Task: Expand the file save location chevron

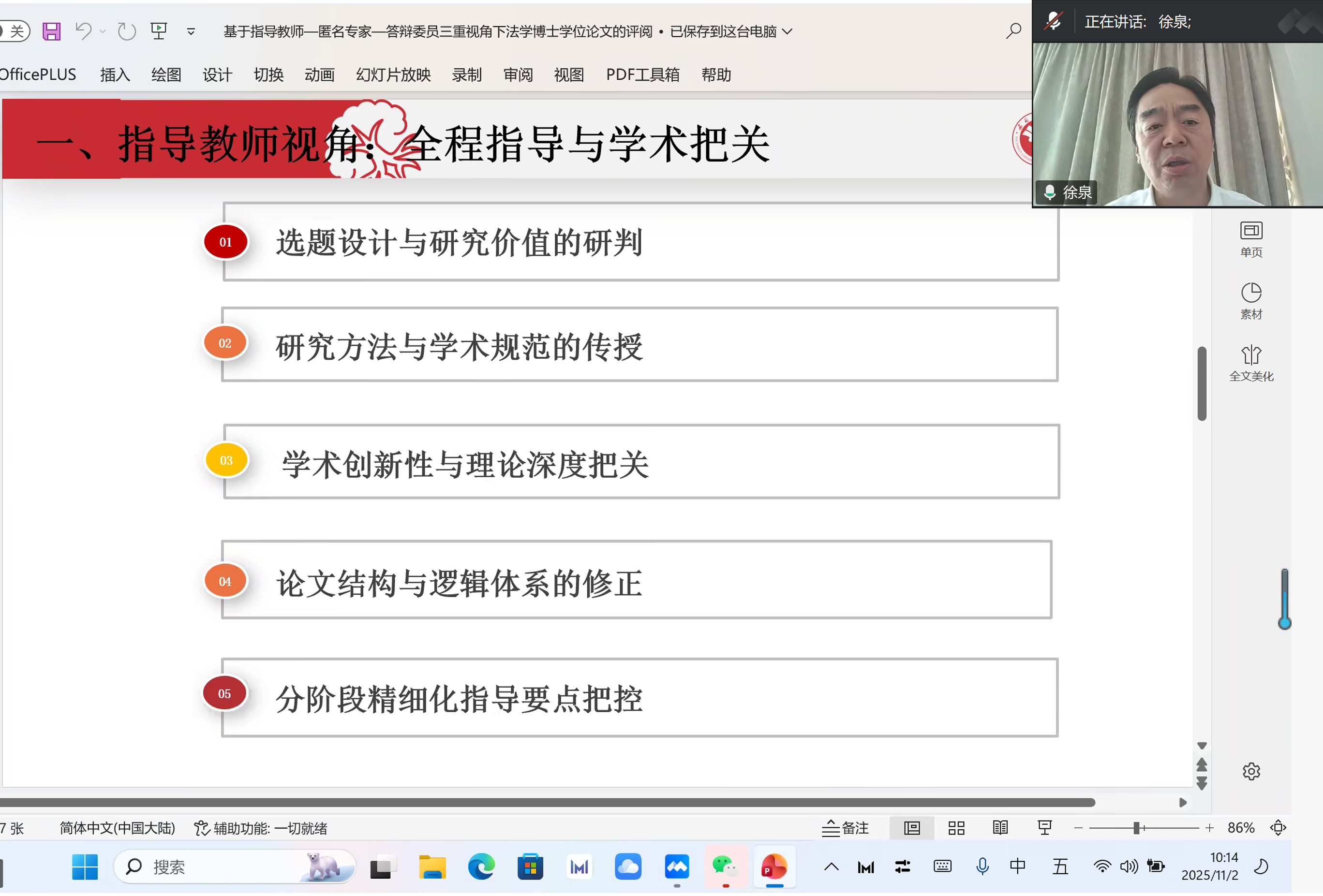Action: click(788, 31)
